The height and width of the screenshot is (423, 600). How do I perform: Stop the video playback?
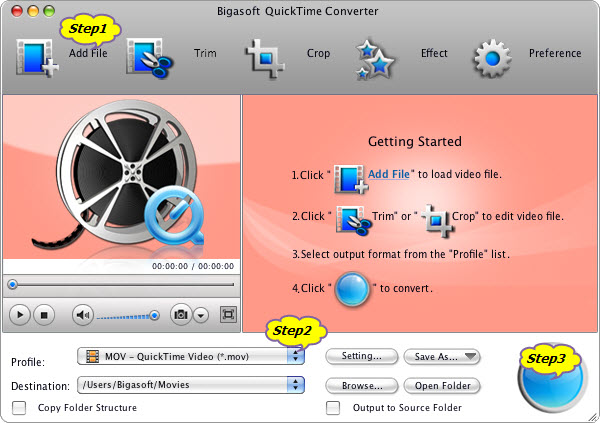click(x=44, y=315)
